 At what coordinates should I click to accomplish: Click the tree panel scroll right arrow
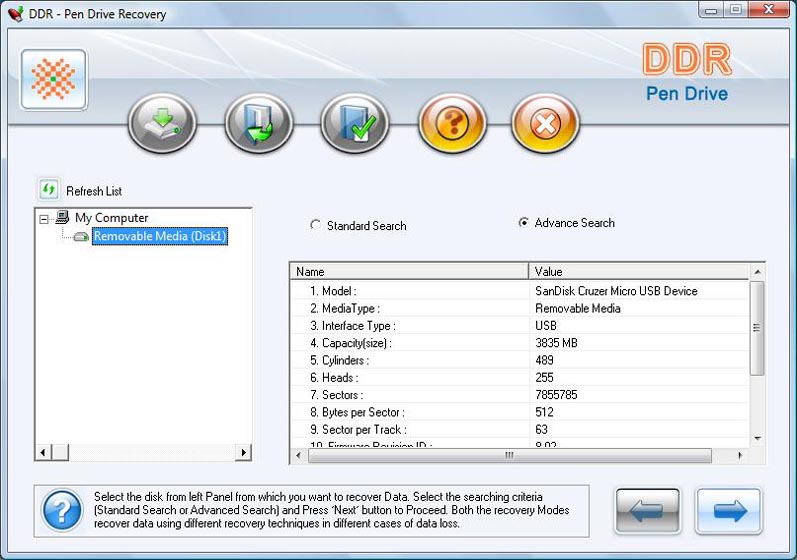(243, 452)
